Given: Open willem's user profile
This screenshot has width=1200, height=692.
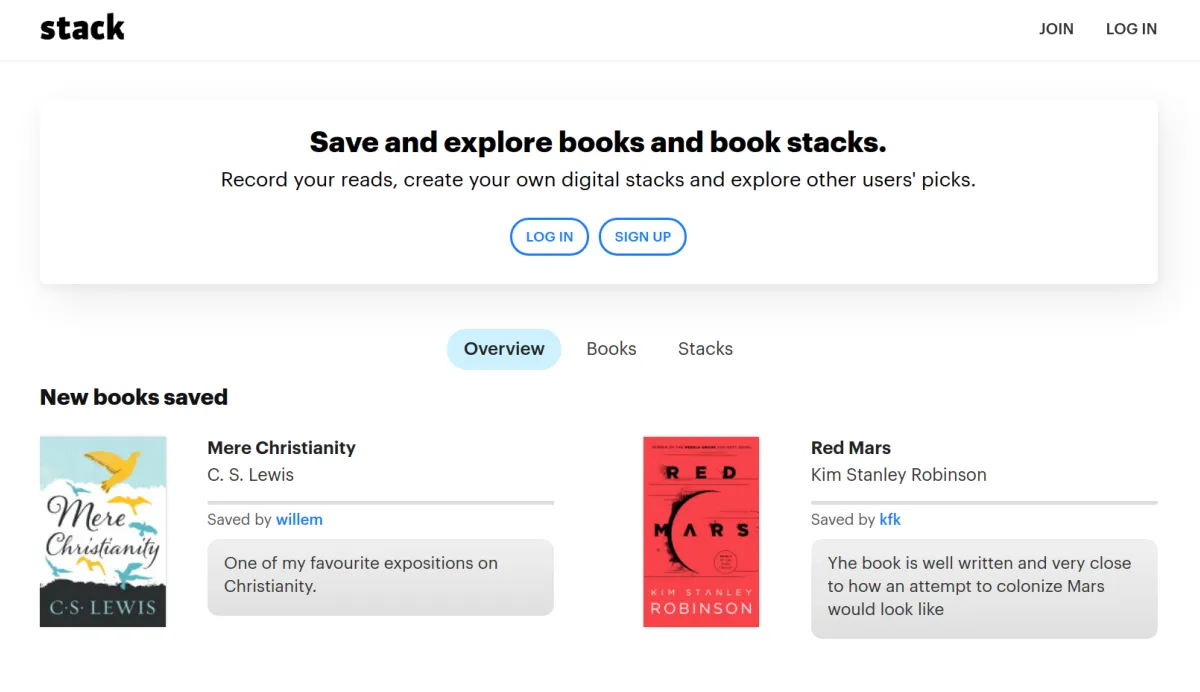Looking at the screenshot, I should pos(299,519).
